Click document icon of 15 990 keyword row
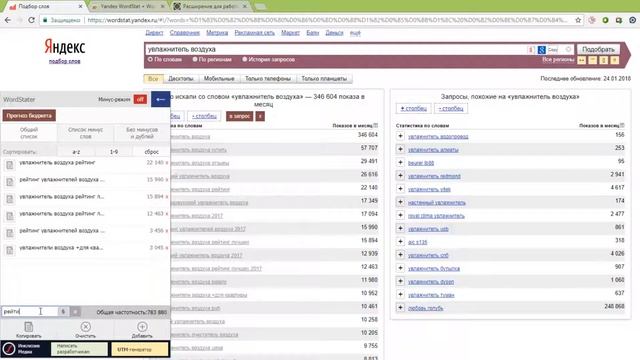 [x=9, y=182]
